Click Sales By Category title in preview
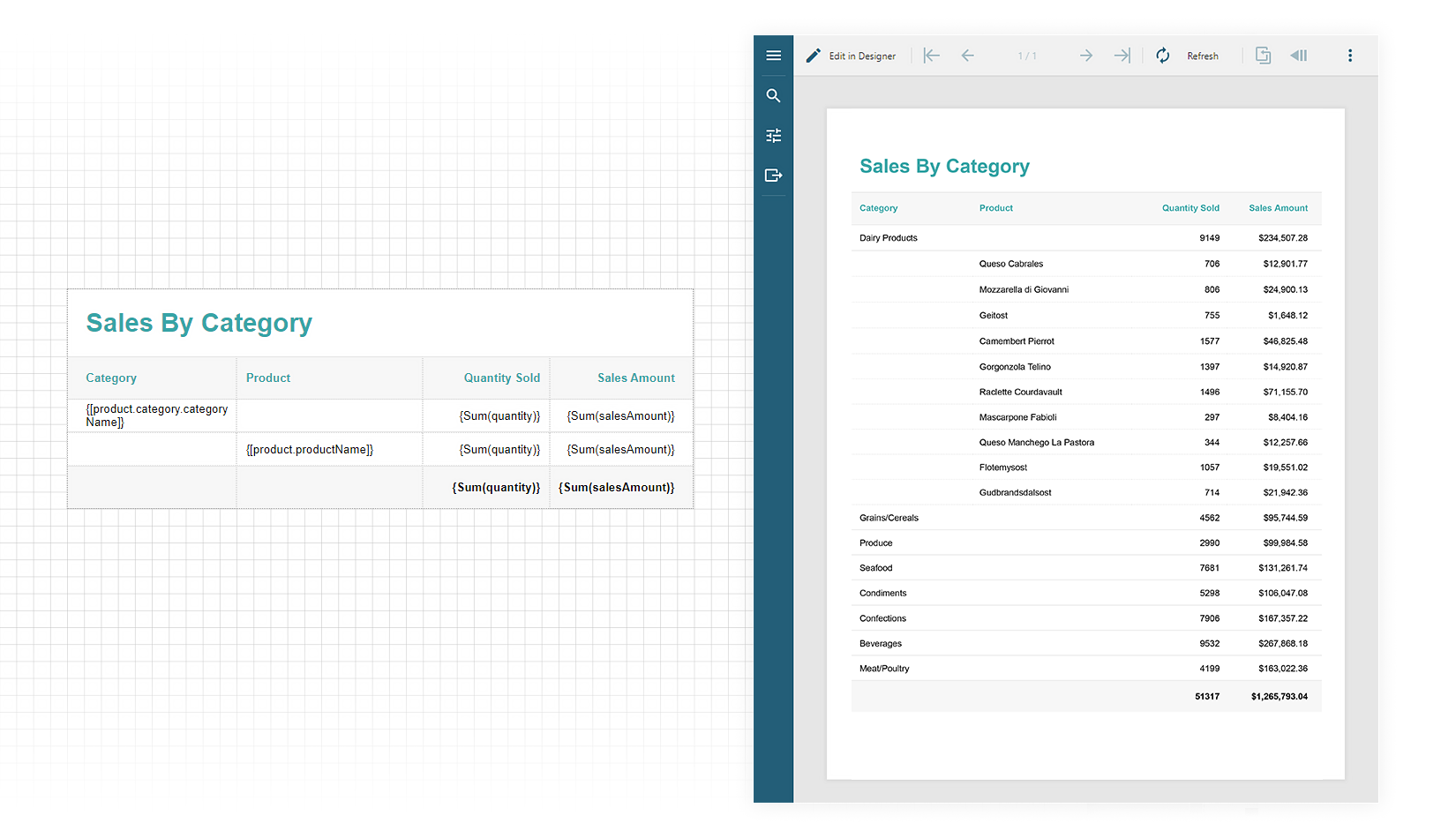This screenshot has height=838, width=1456. click(x=944, y=167)
